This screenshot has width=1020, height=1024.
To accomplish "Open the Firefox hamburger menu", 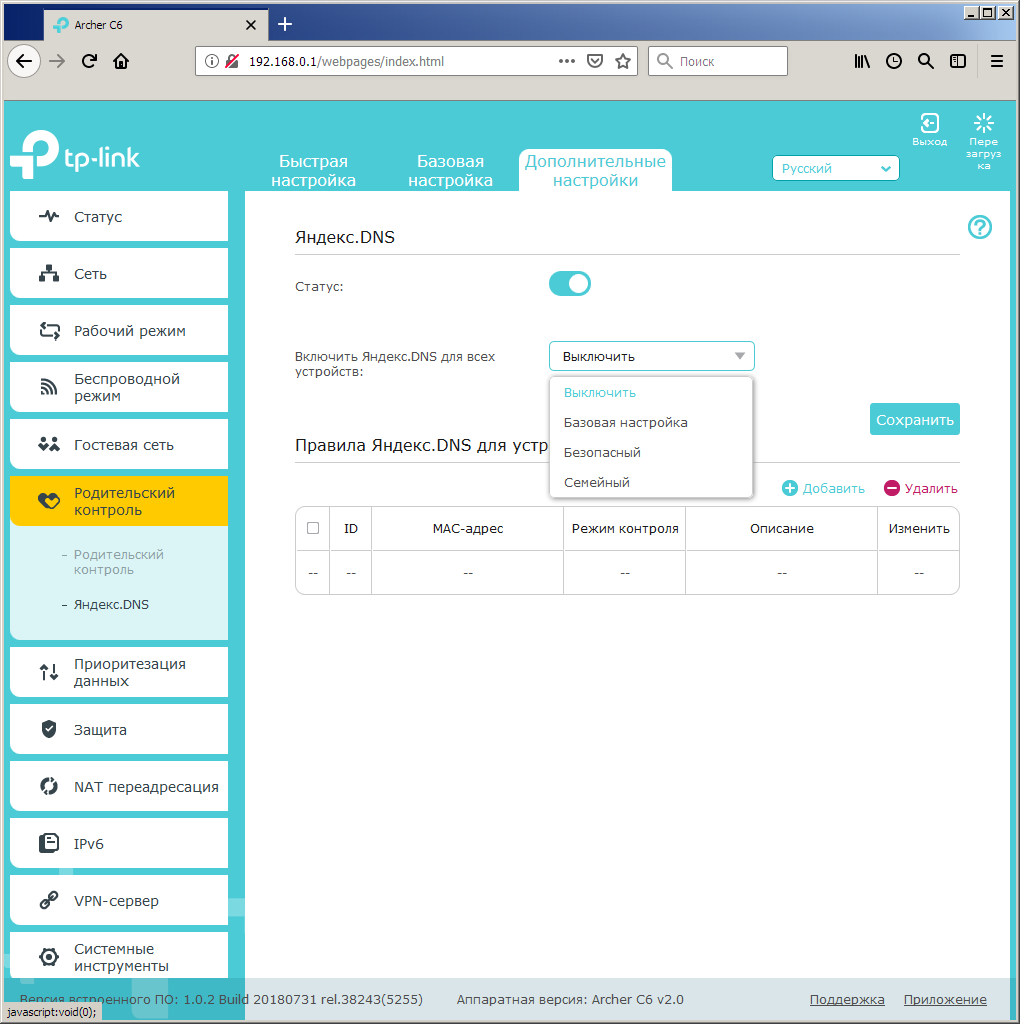I will coord(996,61).
